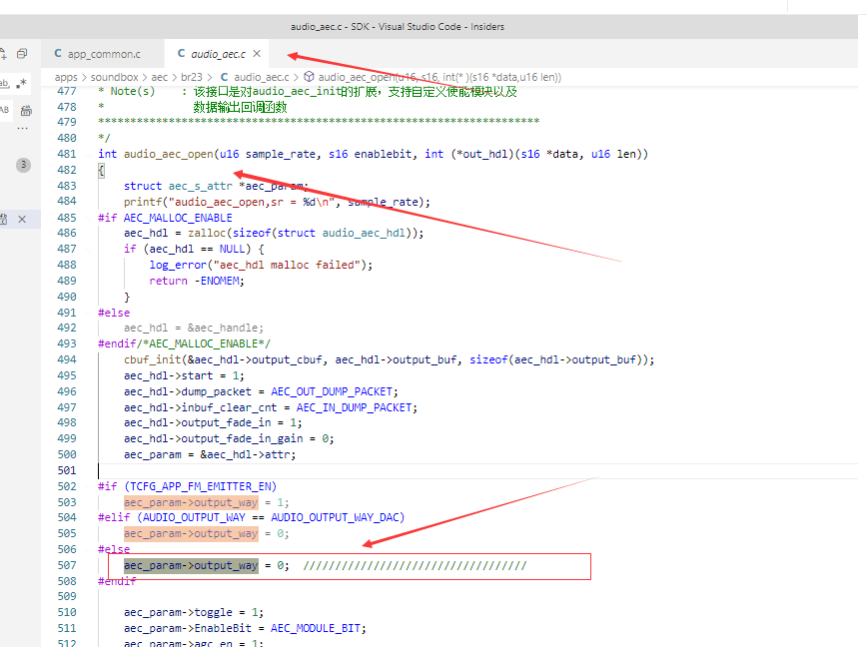Close the audio_aec.c tab

click(257, 54)
